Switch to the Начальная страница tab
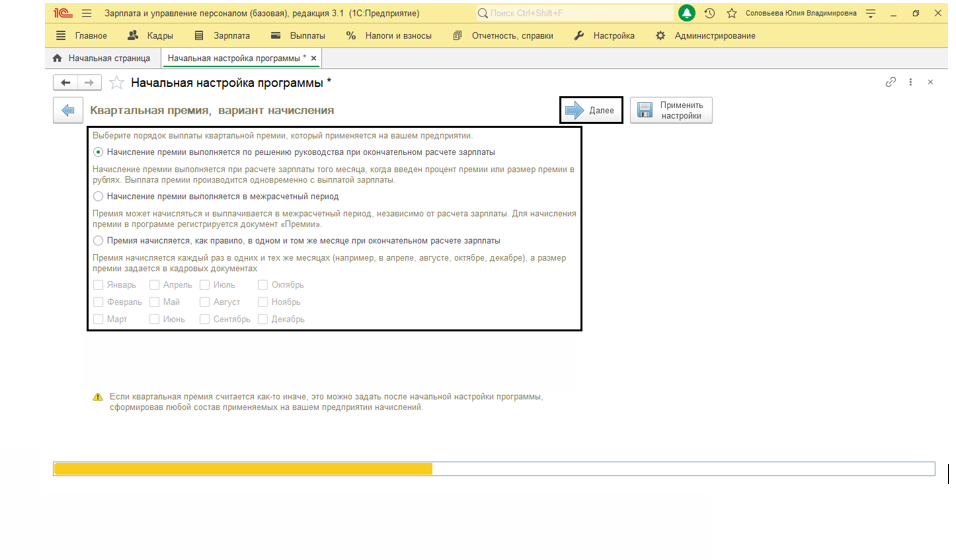 point(101,59)
